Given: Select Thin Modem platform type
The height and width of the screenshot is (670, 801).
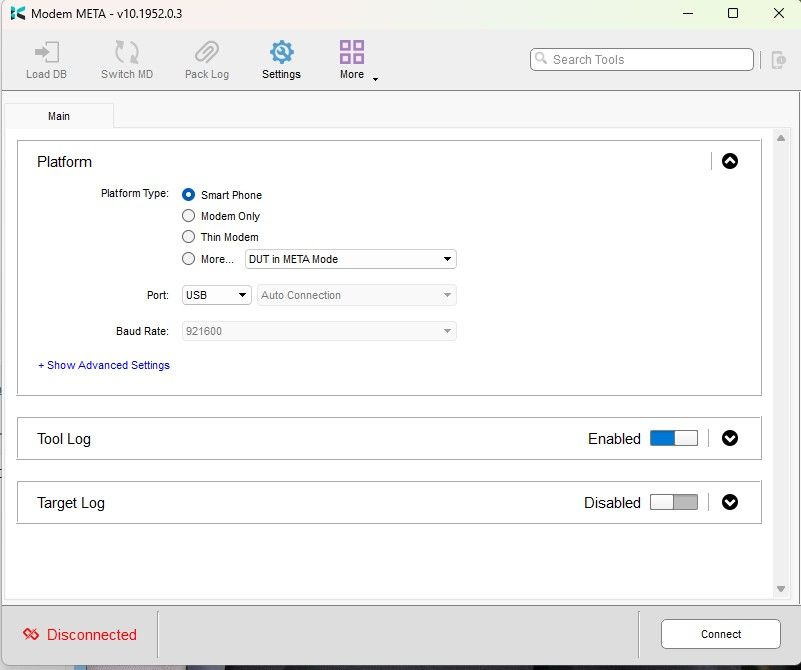Looking at the screenshot, I should (189, 237).
